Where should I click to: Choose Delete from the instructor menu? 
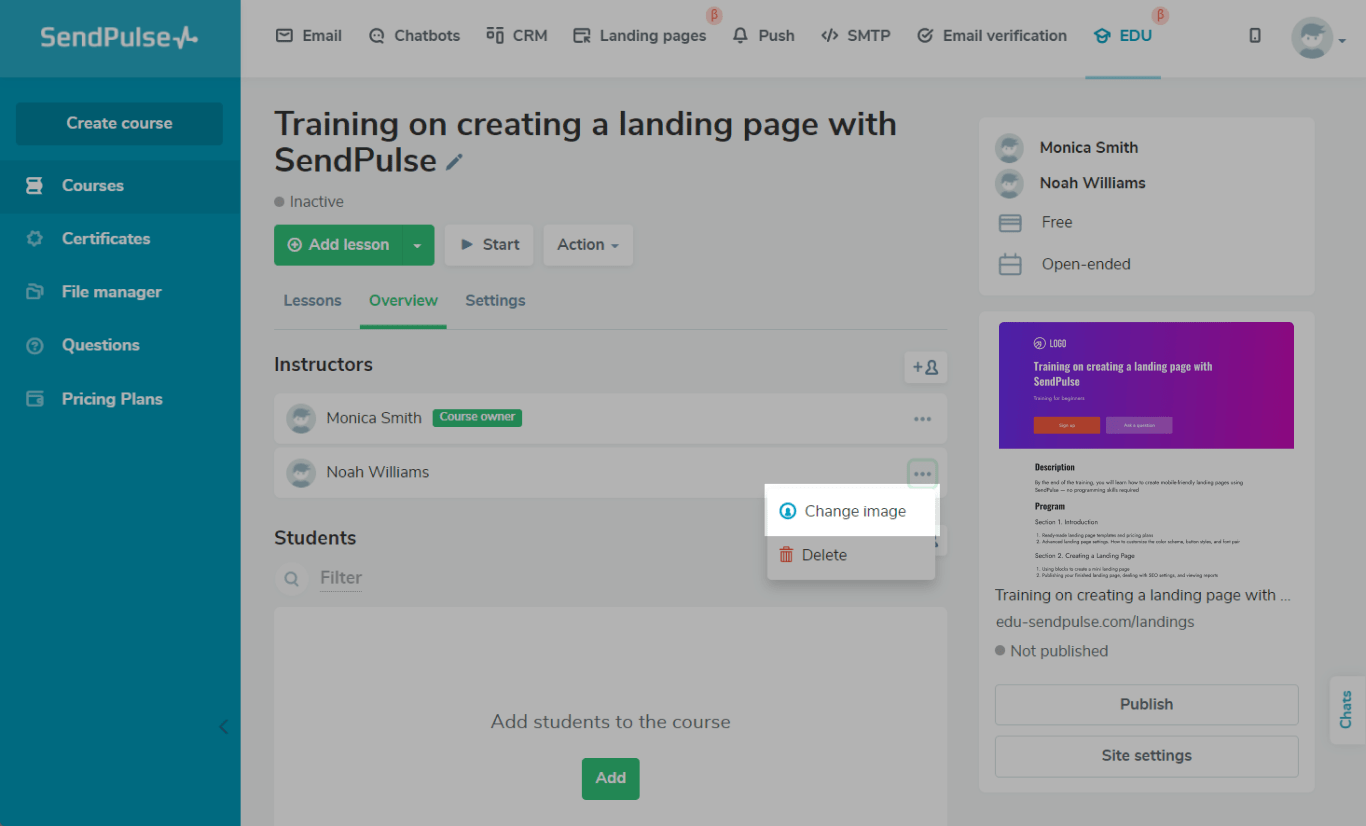click(x=824, y=555)
